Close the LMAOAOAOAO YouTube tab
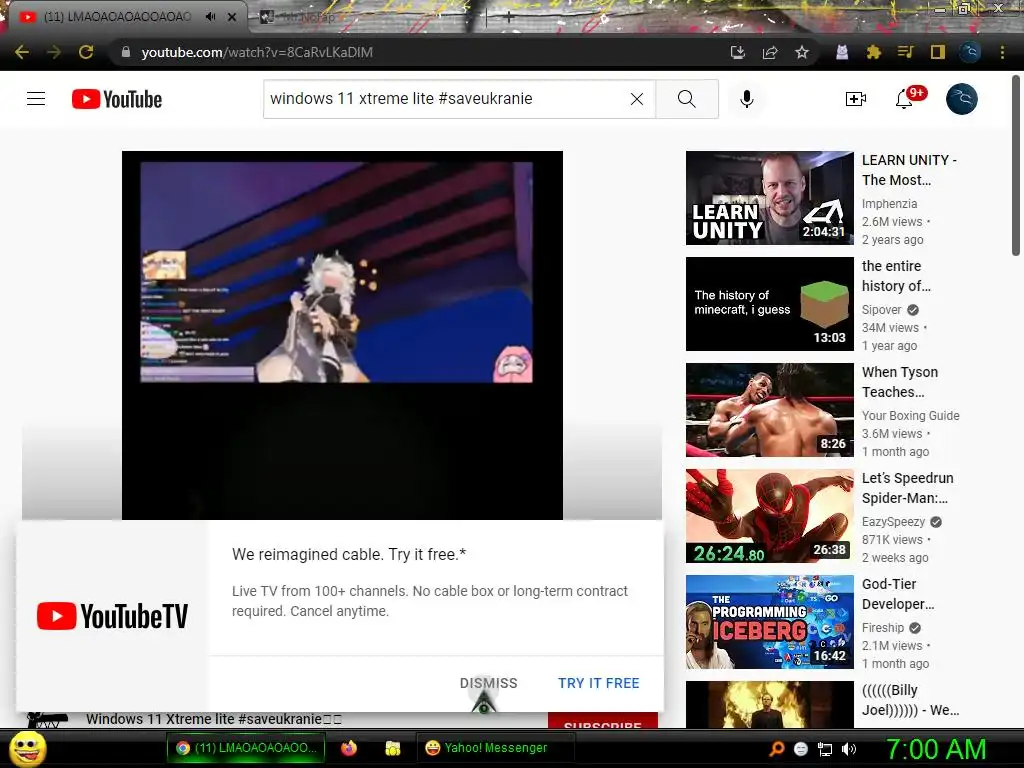This screenshot has height=768, width=1024. click(x=232, y=17)
